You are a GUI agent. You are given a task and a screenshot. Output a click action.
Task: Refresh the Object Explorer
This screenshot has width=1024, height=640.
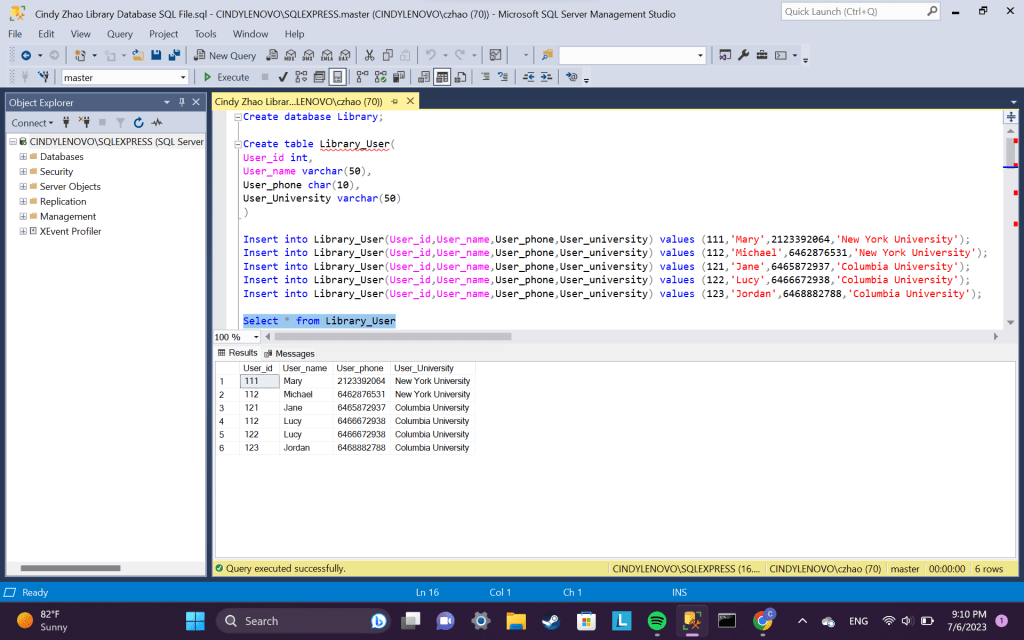pos(138,123)
